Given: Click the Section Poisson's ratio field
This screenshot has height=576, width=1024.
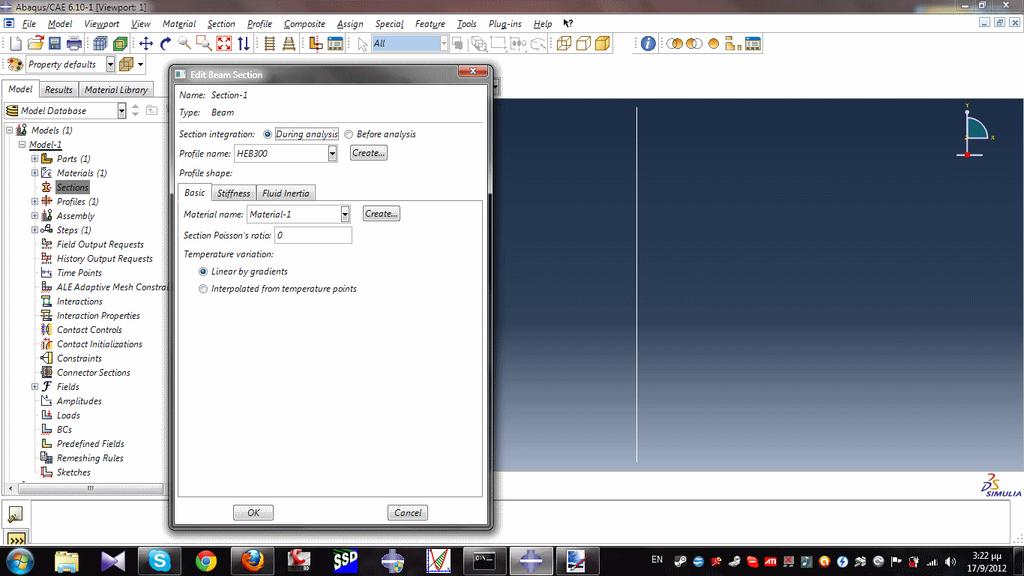Looking at the screenshot, I should [x=313, y=235].
